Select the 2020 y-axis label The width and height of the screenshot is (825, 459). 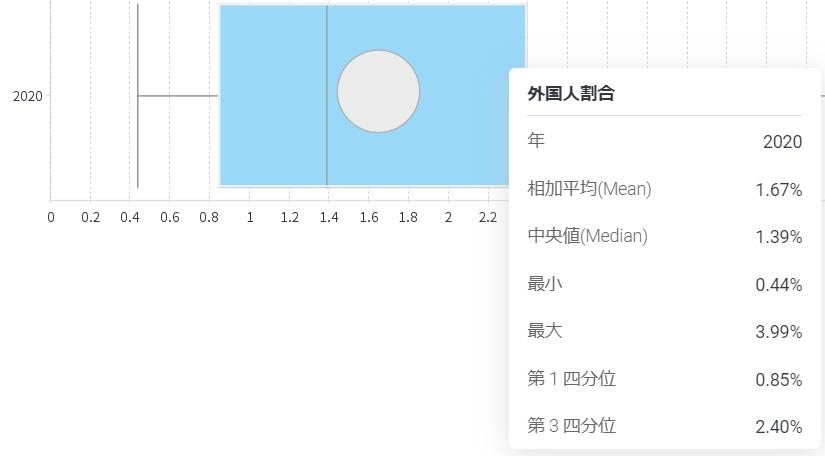(x=27, y=96)
